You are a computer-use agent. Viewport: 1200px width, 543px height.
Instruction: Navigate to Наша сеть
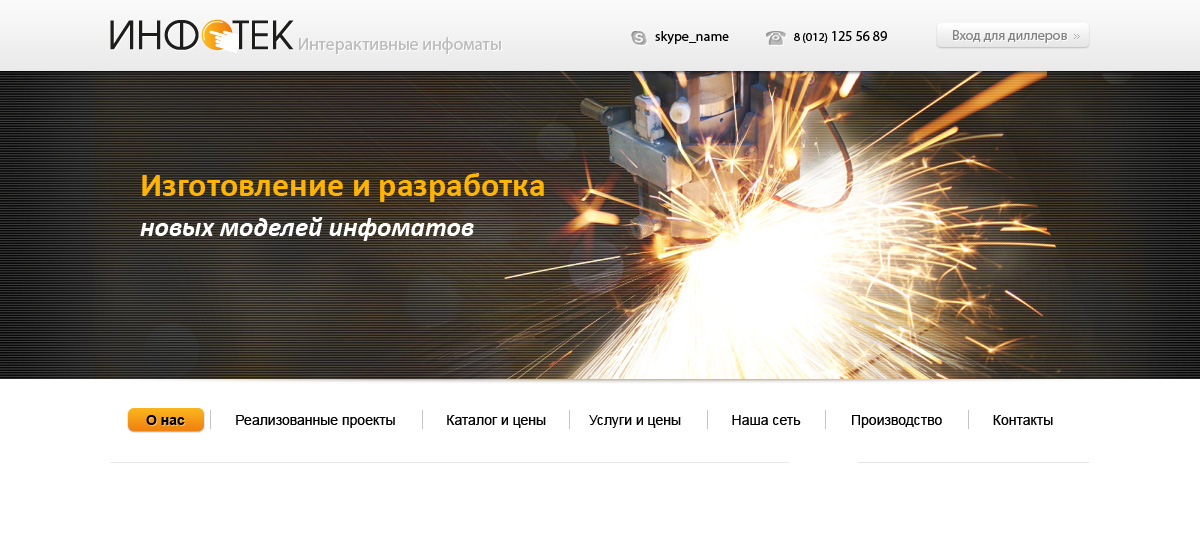[x=766, y=420]
